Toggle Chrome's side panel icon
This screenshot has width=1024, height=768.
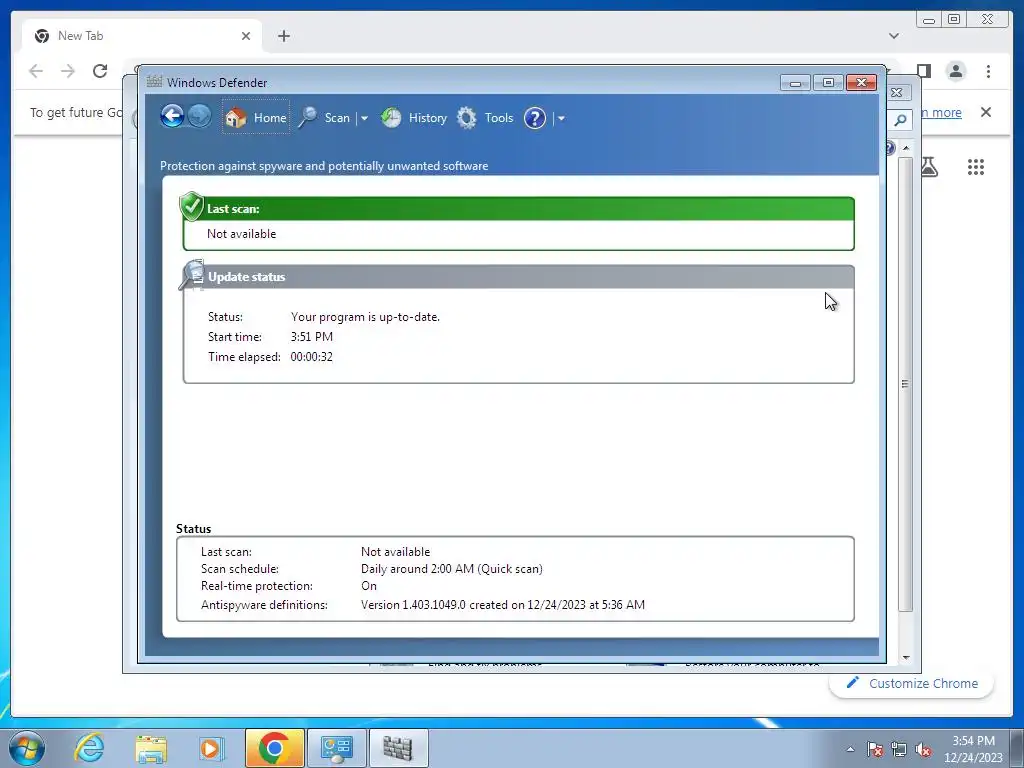[923, 71]
